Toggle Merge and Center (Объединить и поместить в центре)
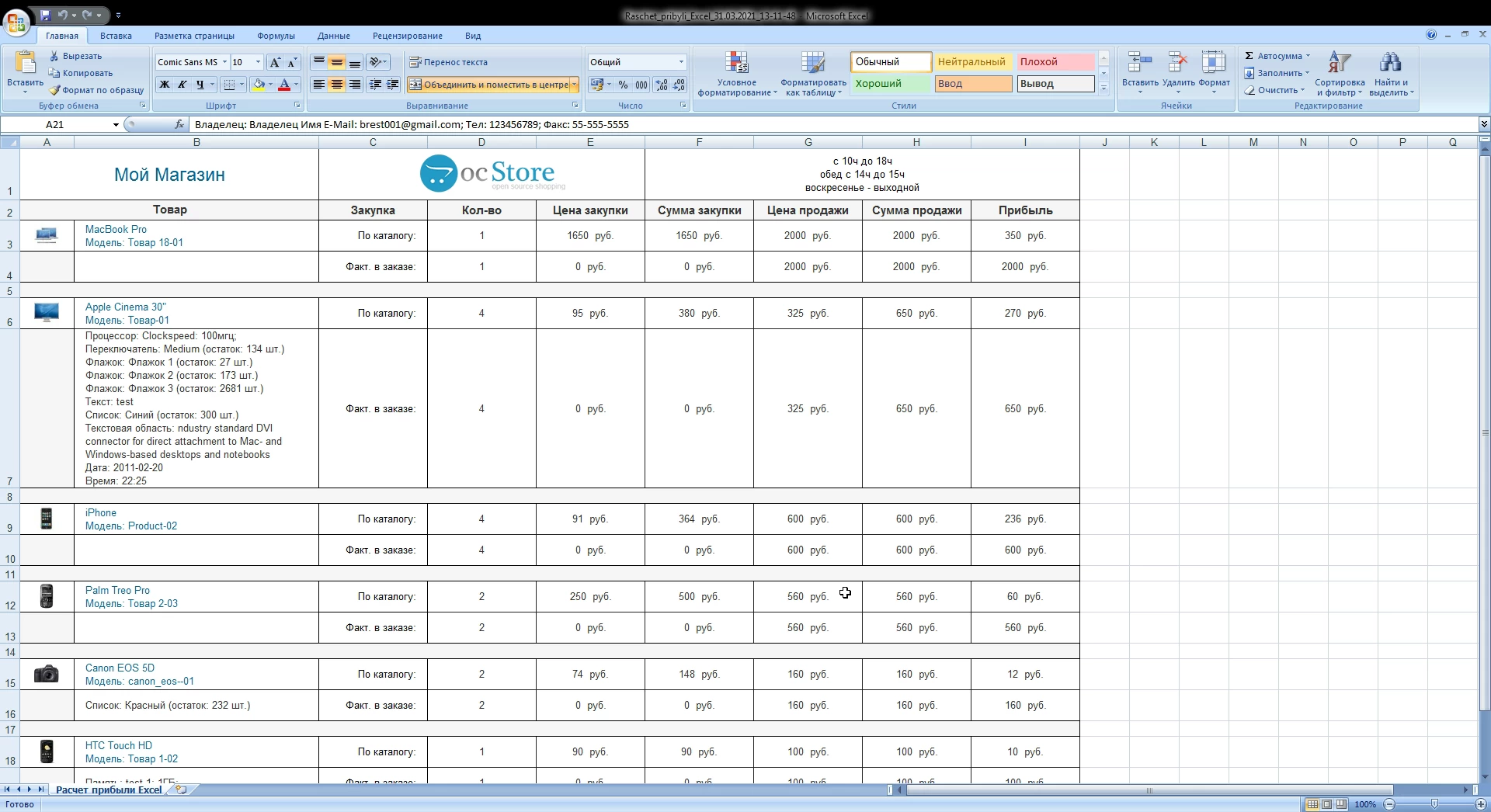The image size is (1491, 812). coord(489,85)
